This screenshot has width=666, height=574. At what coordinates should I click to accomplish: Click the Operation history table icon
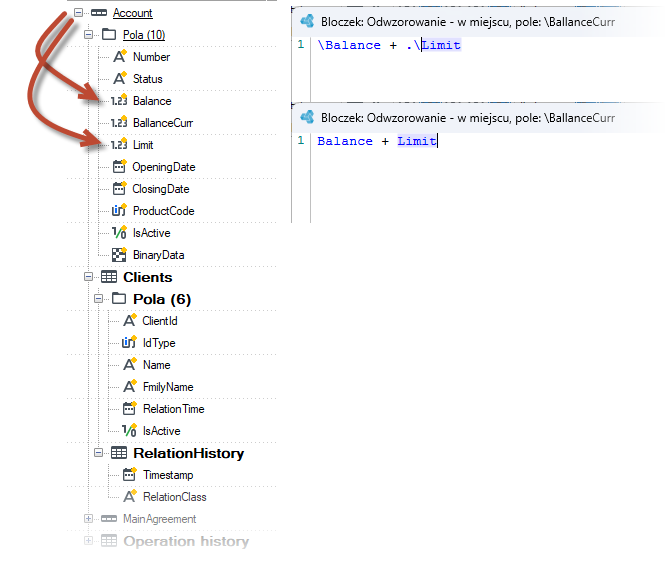click(x=109, y=541)
